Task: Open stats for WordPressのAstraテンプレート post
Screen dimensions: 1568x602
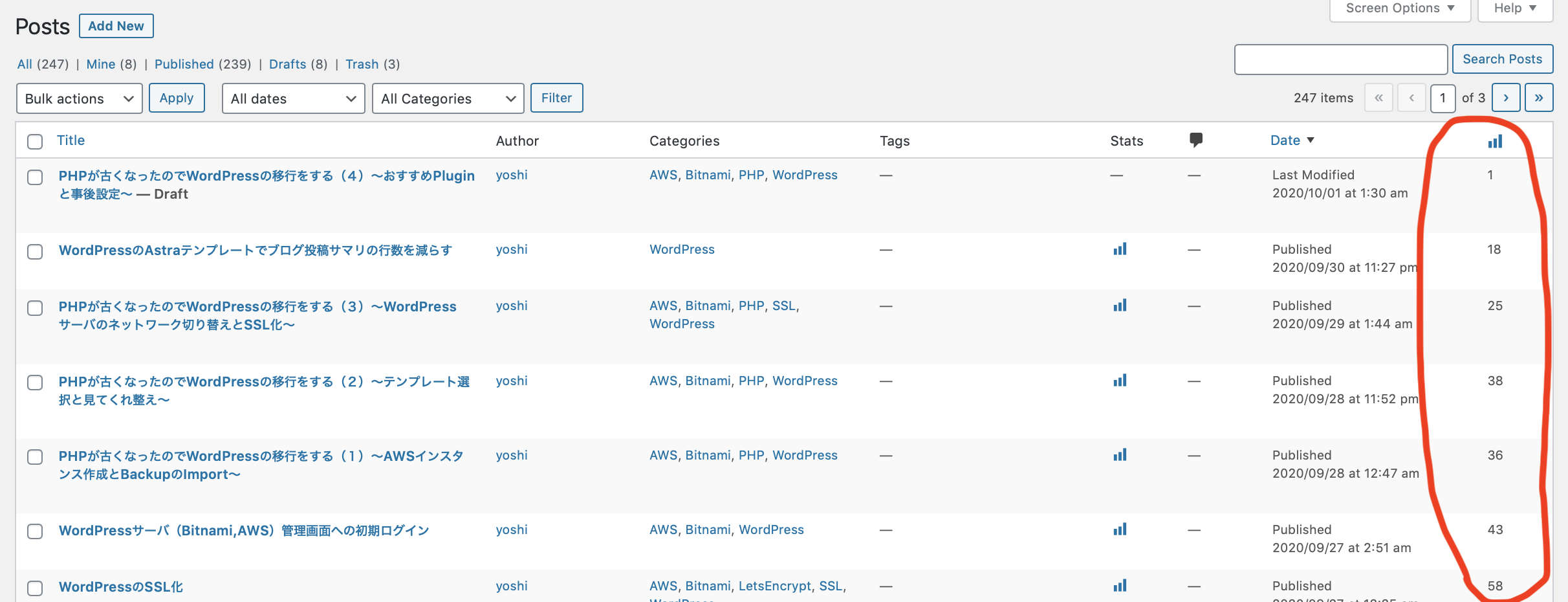Action: pos(1120,249)
